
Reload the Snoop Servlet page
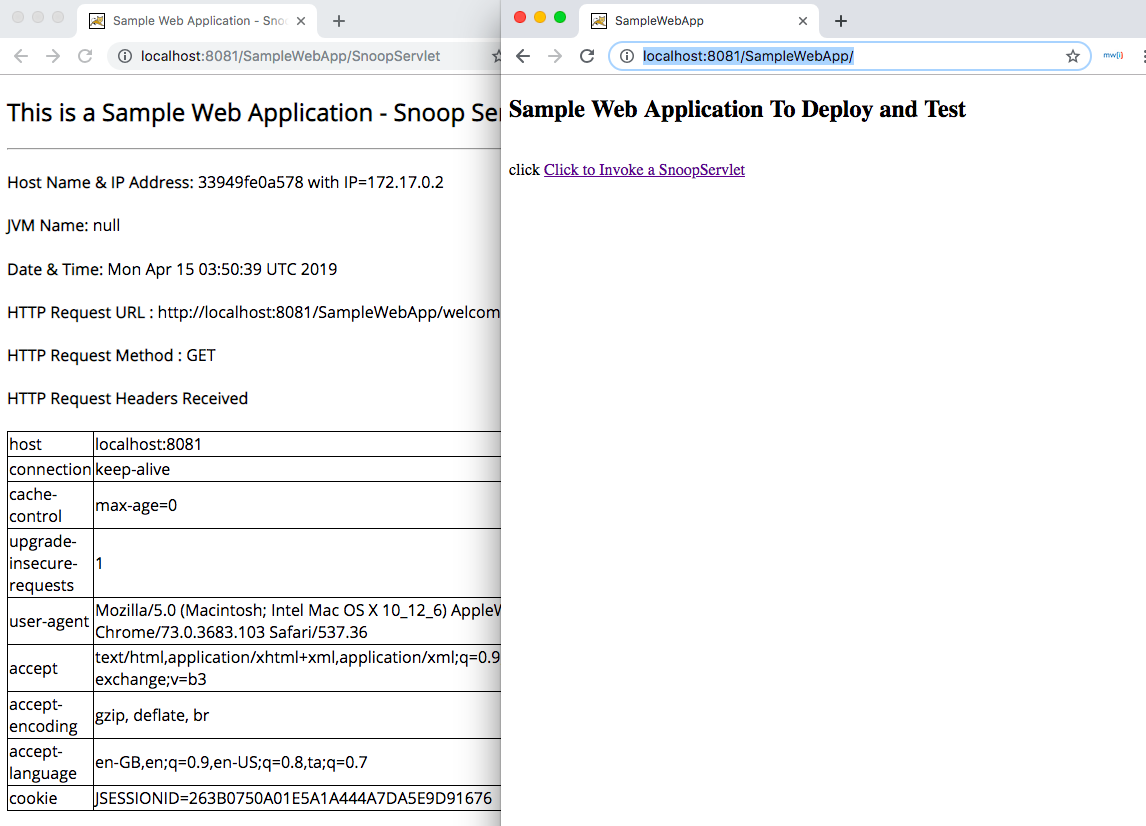point(85,56)
